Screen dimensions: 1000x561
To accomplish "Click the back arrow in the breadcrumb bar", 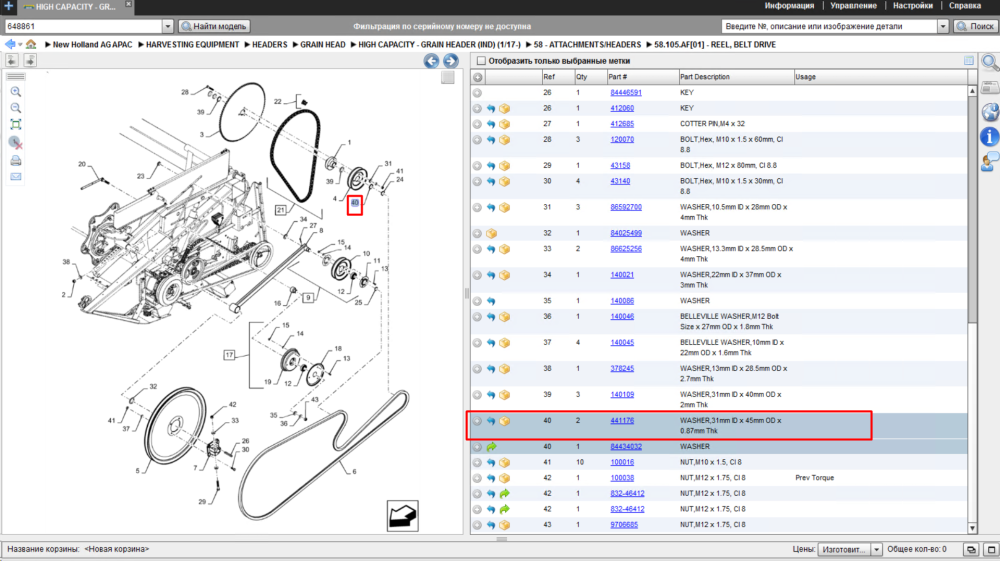I will (10, 45).
